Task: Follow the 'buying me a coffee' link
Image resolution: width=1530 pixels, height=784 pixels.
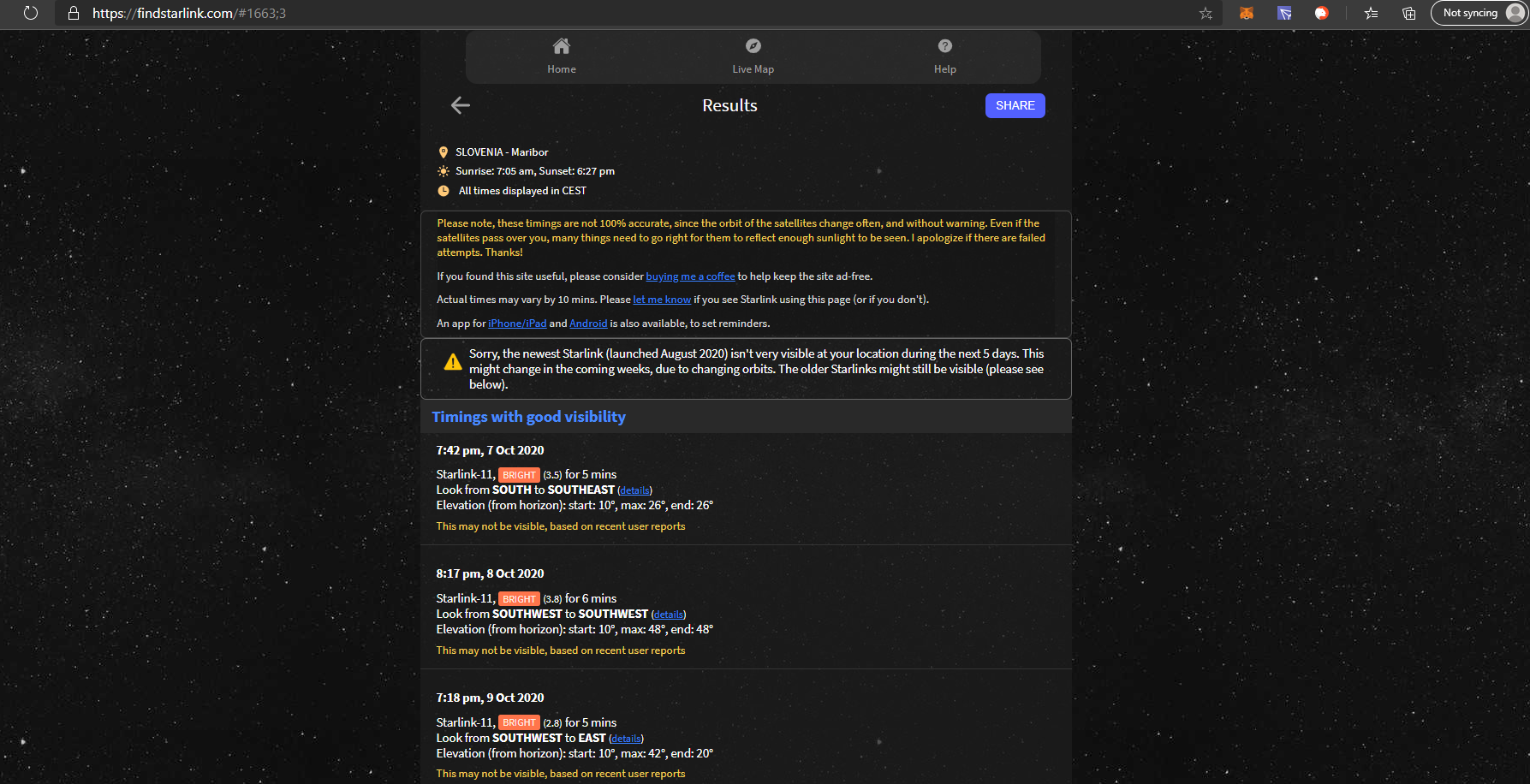Action: click(x=690, y=276)
